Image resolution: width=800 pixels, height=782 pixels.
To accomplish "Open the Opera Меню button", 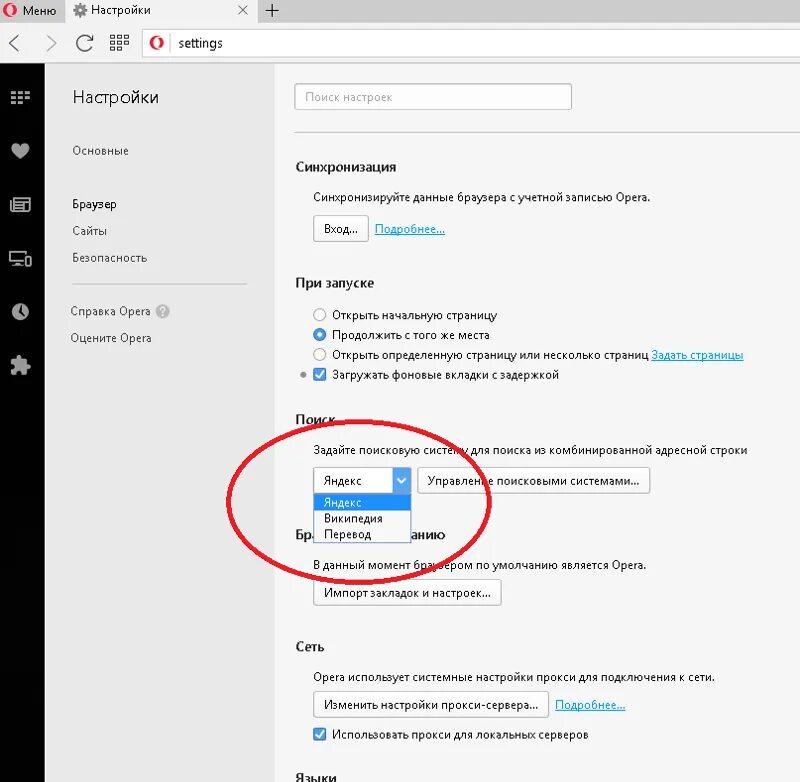I will tap(32, 10).
